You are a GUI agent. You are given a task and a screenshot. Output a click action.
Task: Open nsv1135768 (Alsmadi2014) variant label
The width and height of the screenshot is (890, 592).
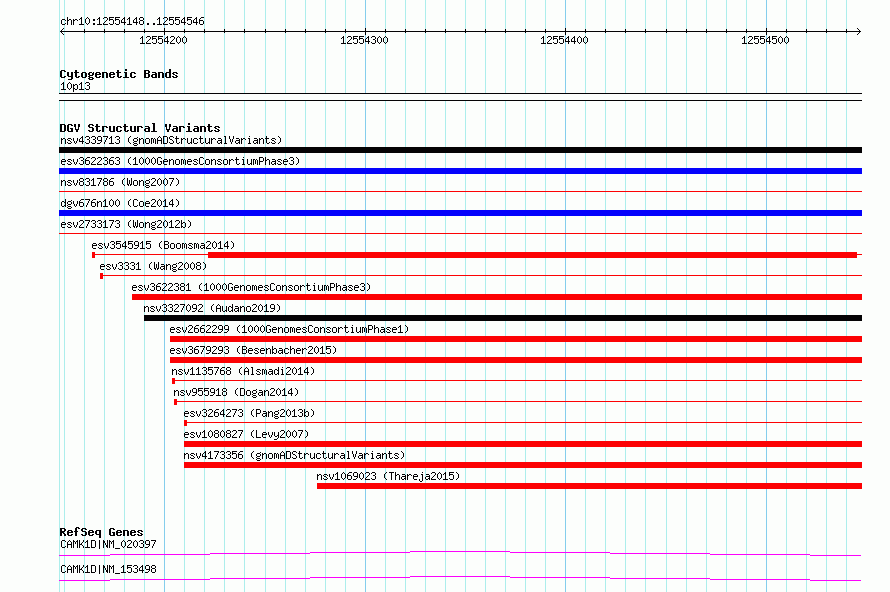[x=243, y=371]
